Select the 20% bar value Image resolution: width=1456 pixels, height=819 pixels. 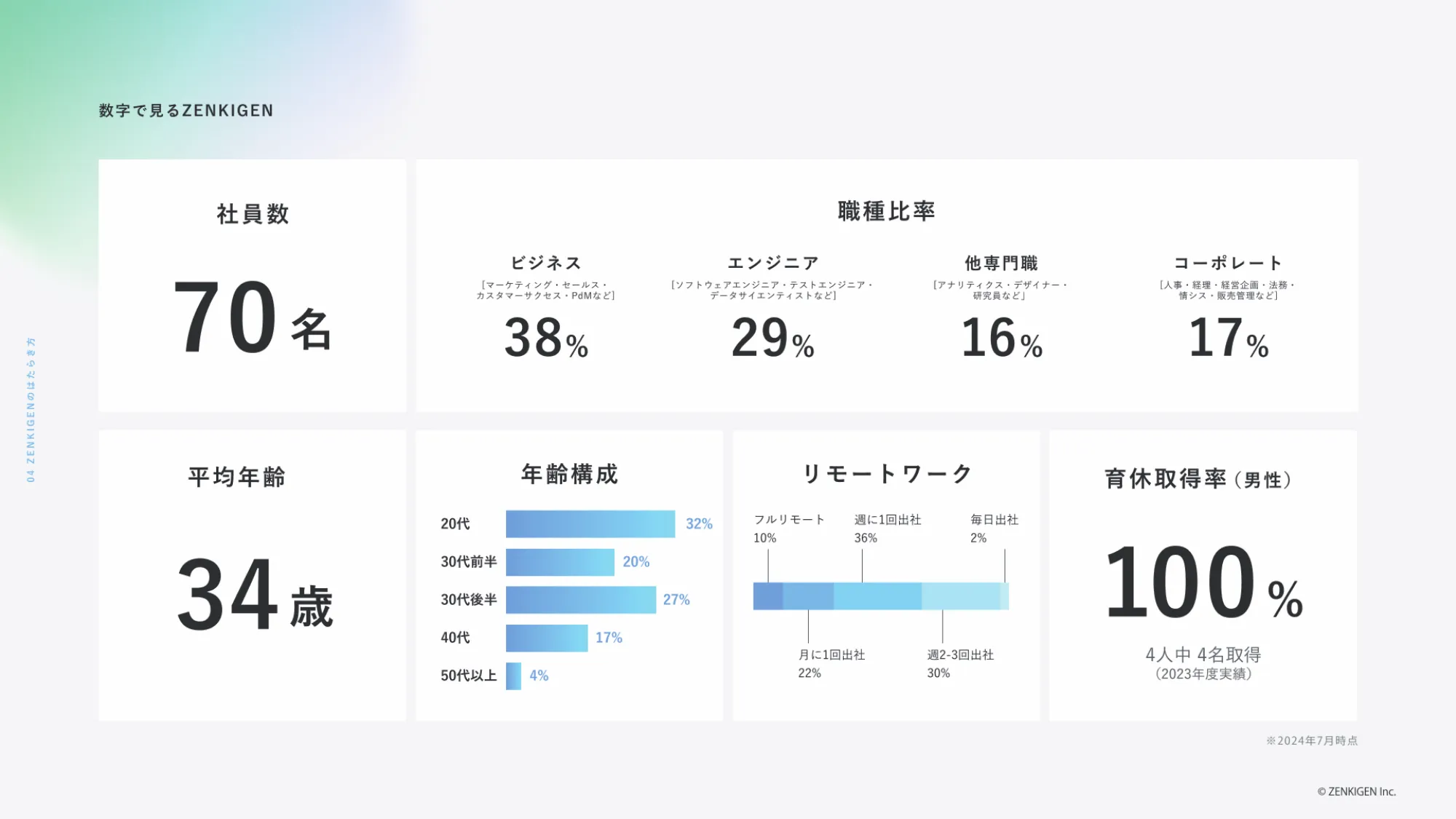[x=636, y=562]
